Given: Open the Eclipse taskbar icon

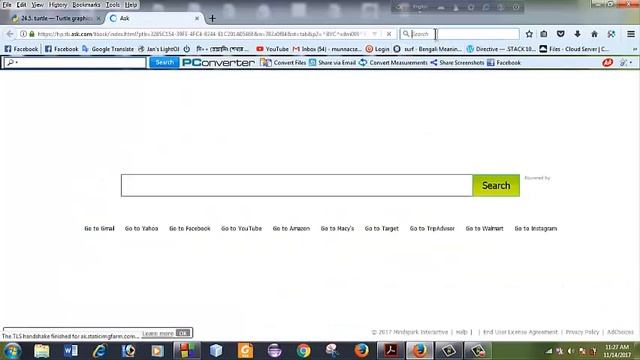Looking at the screenshot, I should point(274,351).
